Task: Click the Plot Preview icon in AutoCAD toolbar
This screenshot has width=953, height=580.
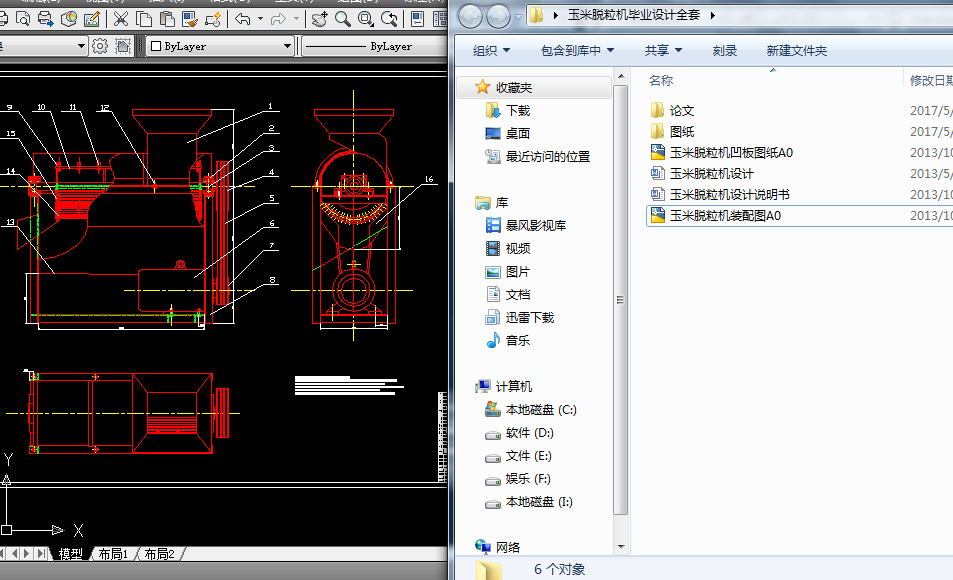Action: 23,19
